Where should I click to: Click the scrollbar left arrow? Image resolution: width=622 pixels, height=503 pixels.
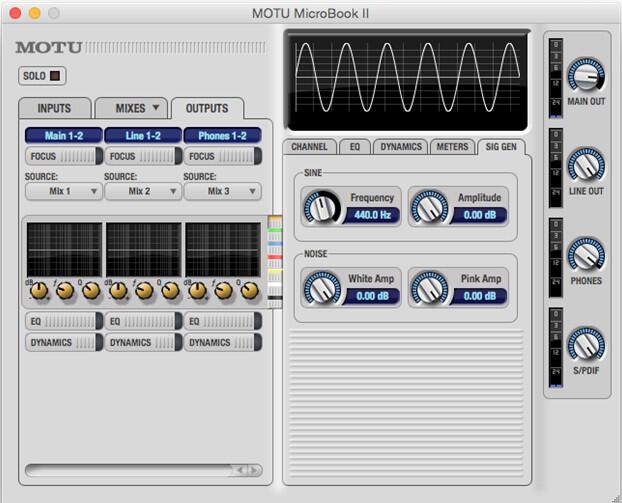pos(240,470)
